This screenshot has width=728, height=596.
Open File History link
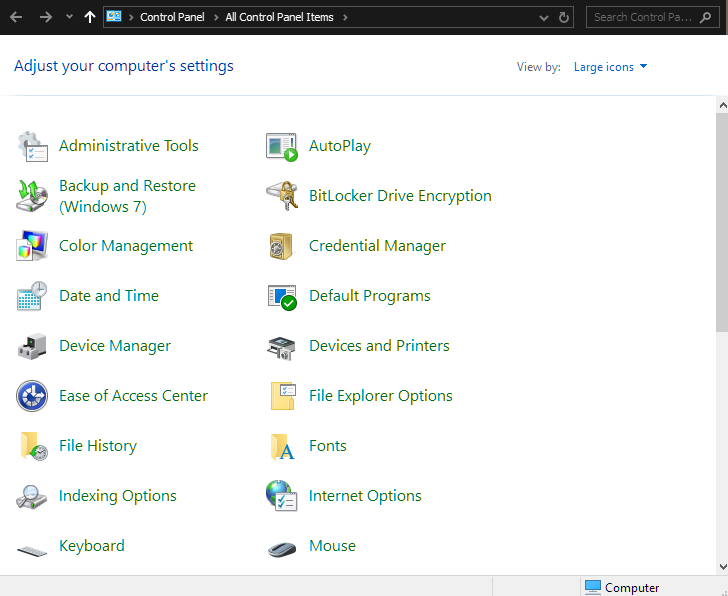click(98, 446)
